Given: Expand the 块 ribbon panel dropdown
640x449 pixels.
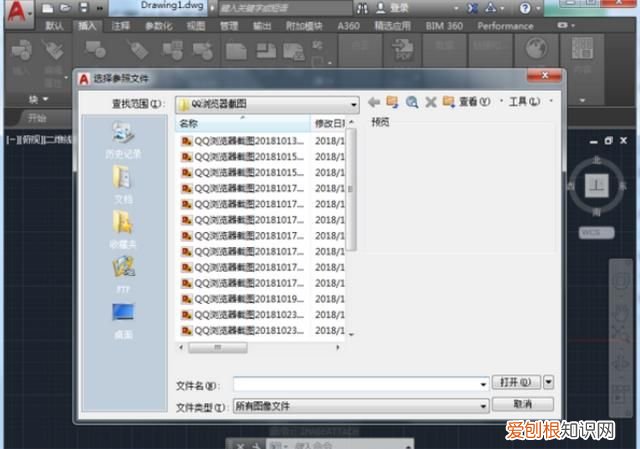Looking at the screenshot, I should (x=38, y=99).
